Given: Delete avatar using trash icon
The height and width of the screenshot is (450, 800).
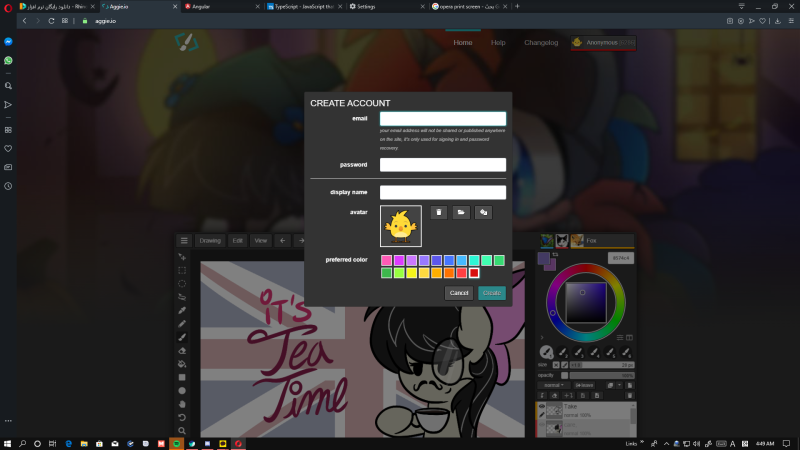Looking at the screenshot, I should [x=439, y=212].
